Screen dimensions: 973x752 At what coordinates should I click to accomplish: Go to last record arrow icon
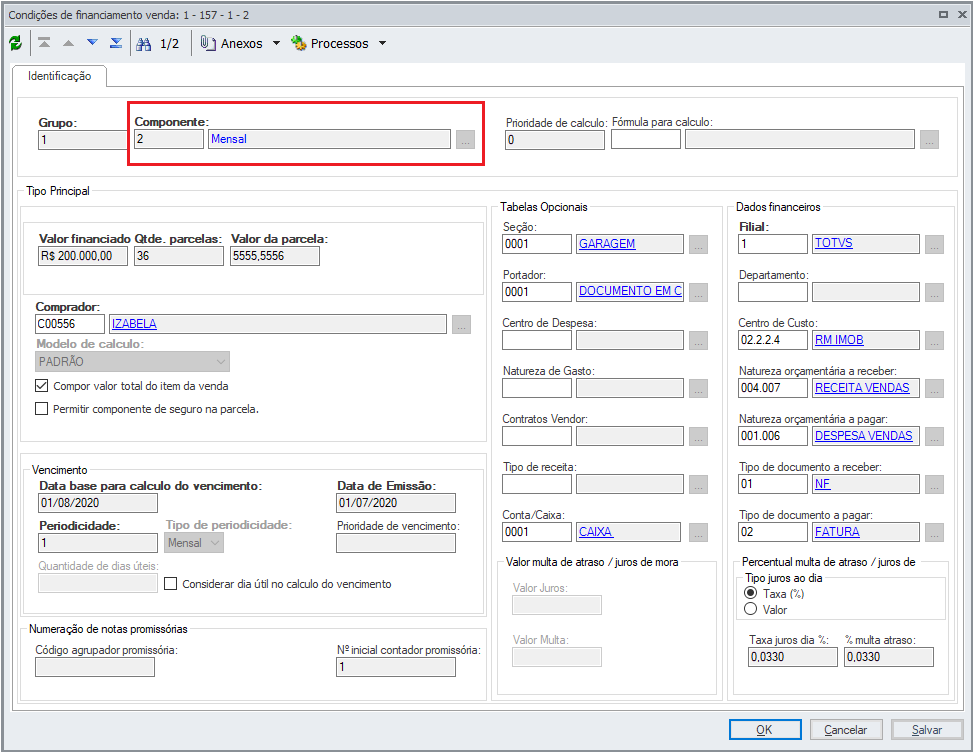pos(116,43)
